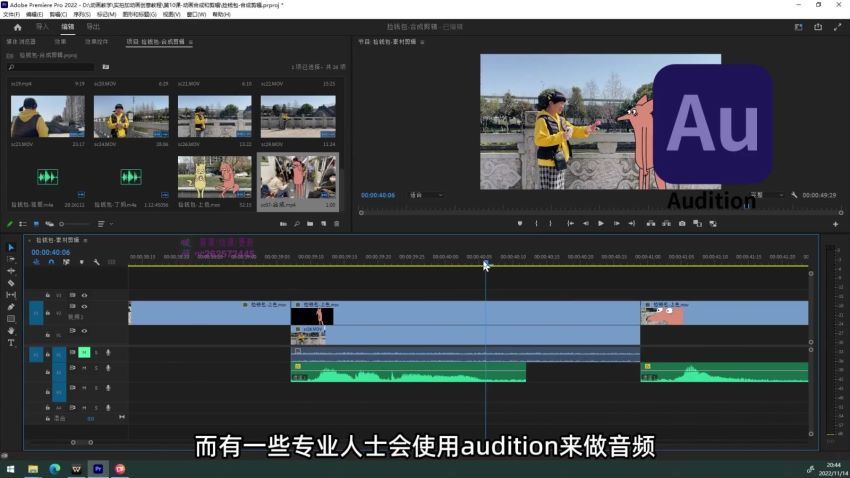Toggle V3 track eye visibility
The height and width of the screenshot is (478, 850).
[84, 295]
